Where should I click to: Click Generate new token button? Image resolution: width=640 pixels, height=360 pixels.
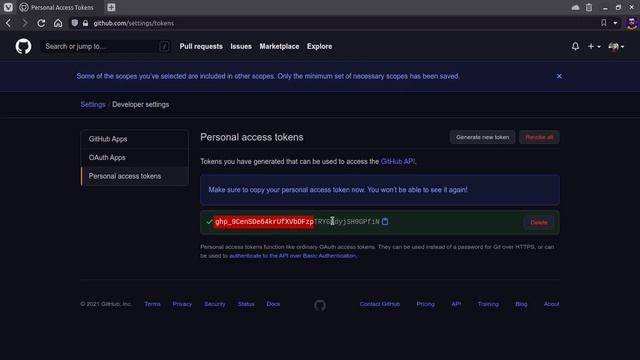pyautogui.click(x=482, y=137)
